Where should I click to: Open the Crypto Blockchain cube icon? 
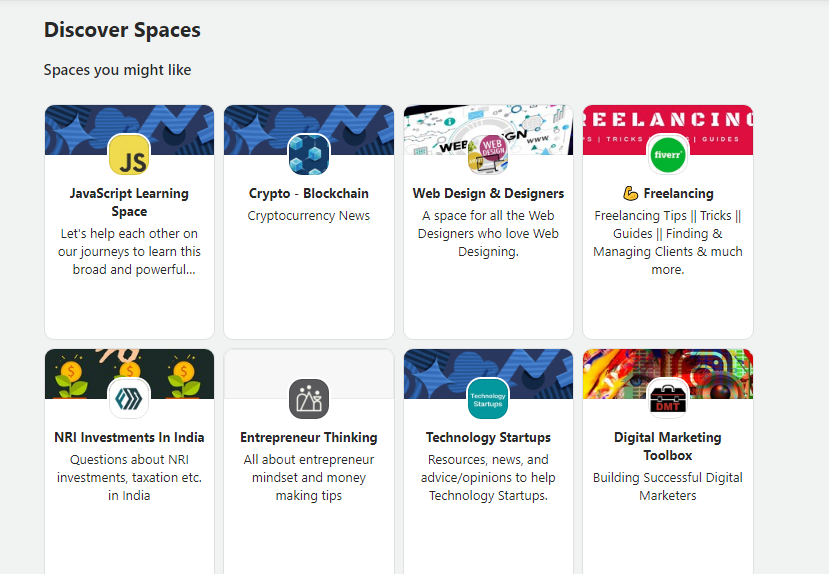(x=309, y=155)
